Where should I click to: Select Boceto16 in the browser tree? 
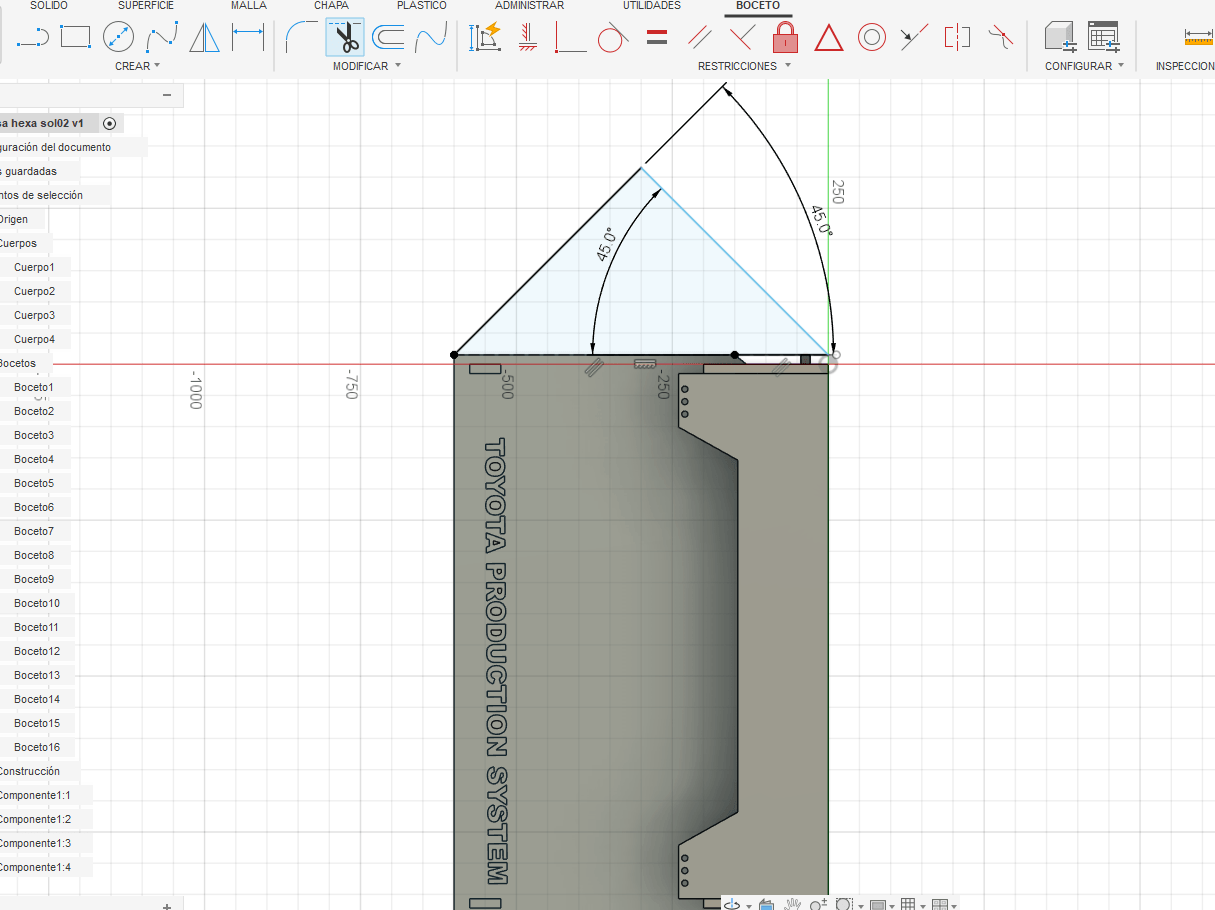(37, 747)
